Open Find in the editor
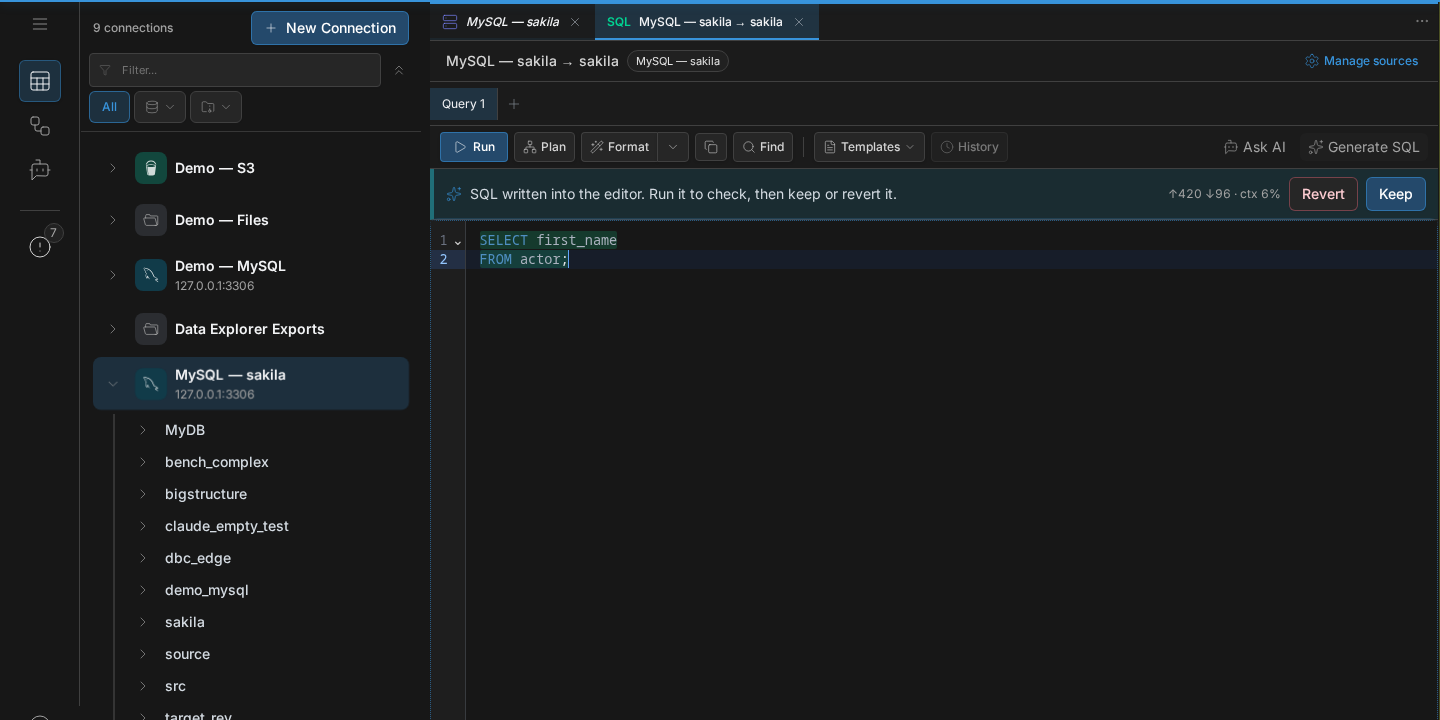The image size is (1440, 720). [763, 147]
